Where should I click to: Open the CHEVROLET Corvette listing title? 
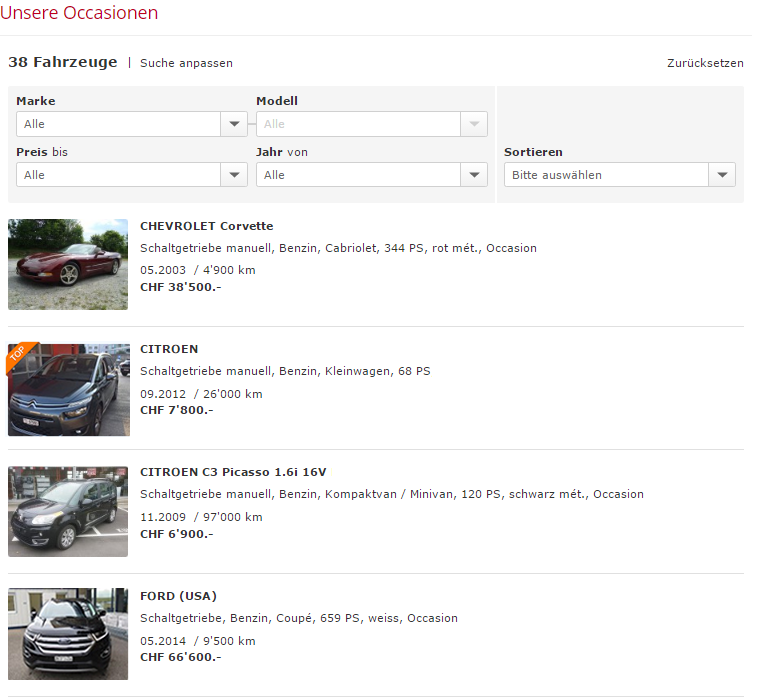pyautogui.click(x=206, y=226)
